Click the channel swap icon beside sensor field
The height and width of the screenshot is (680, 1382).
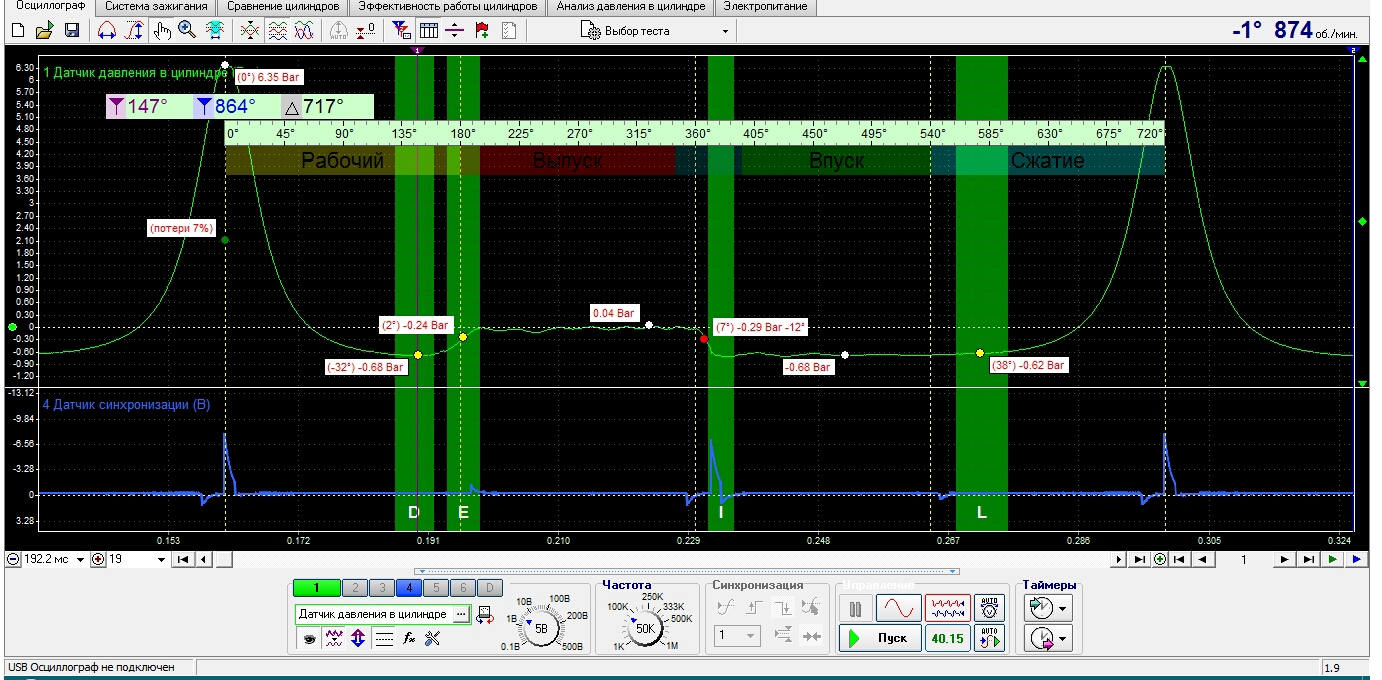485,614
